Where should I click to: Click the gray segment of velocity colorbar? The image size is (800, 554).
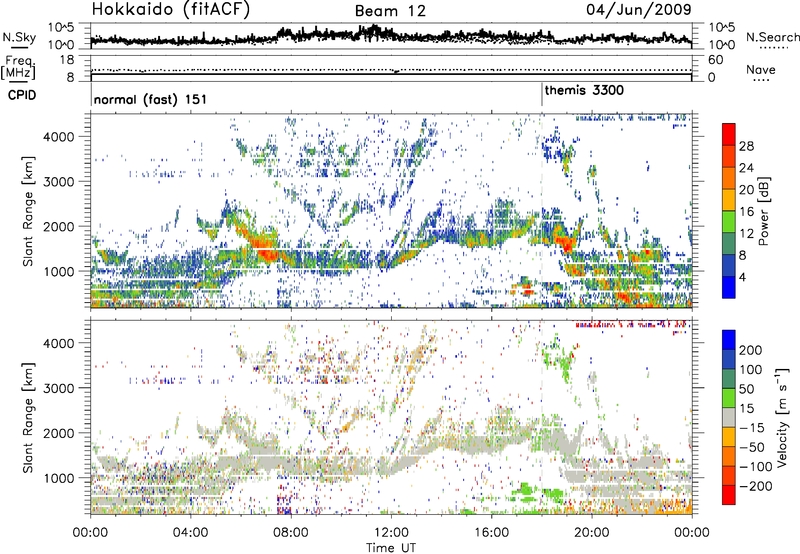point(729,418)
